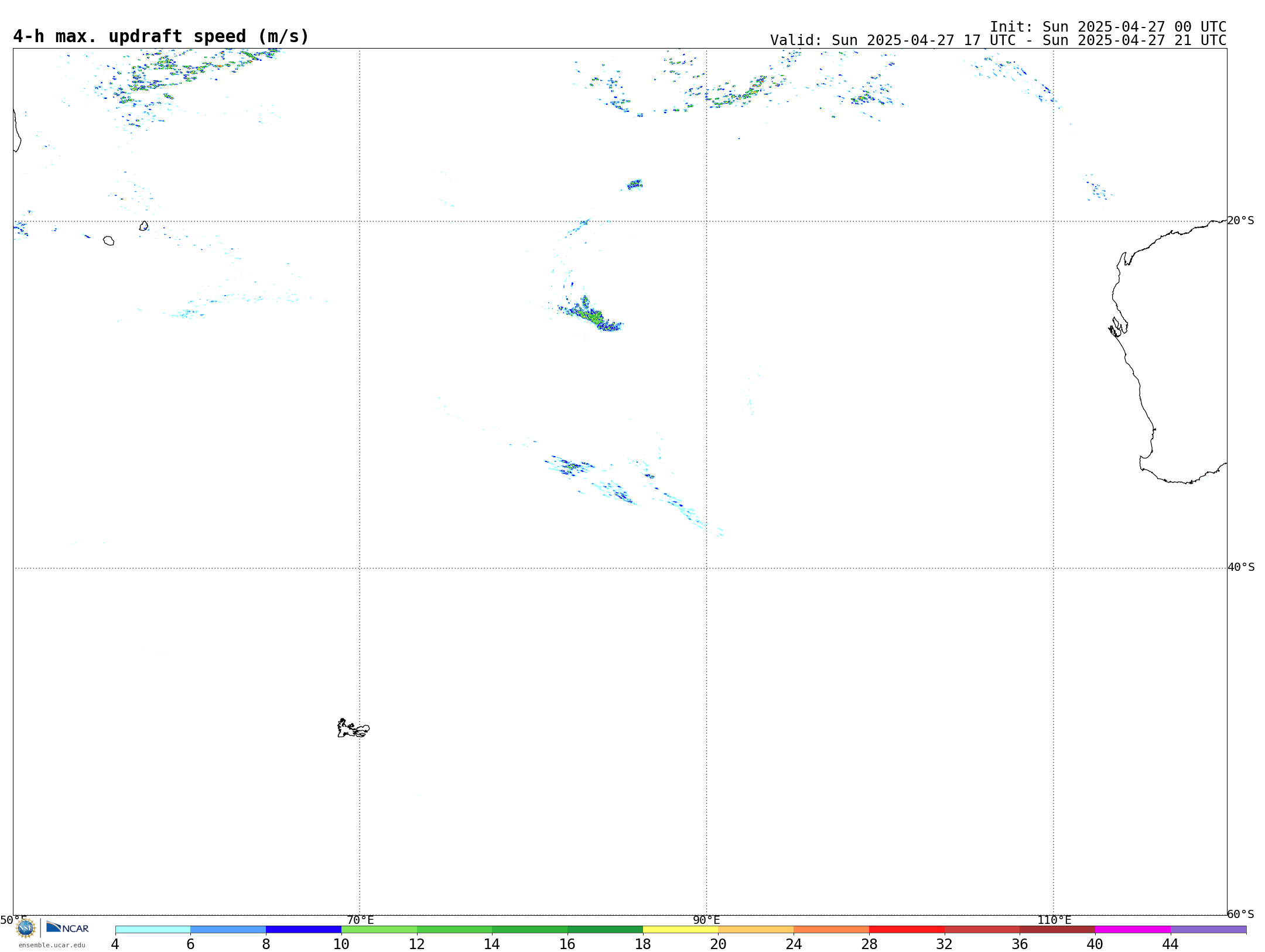The height and width of the screenshot is (952, 1265).
Task: Pick the purple colorbar swatch above 44
Action: [1208, 930]
